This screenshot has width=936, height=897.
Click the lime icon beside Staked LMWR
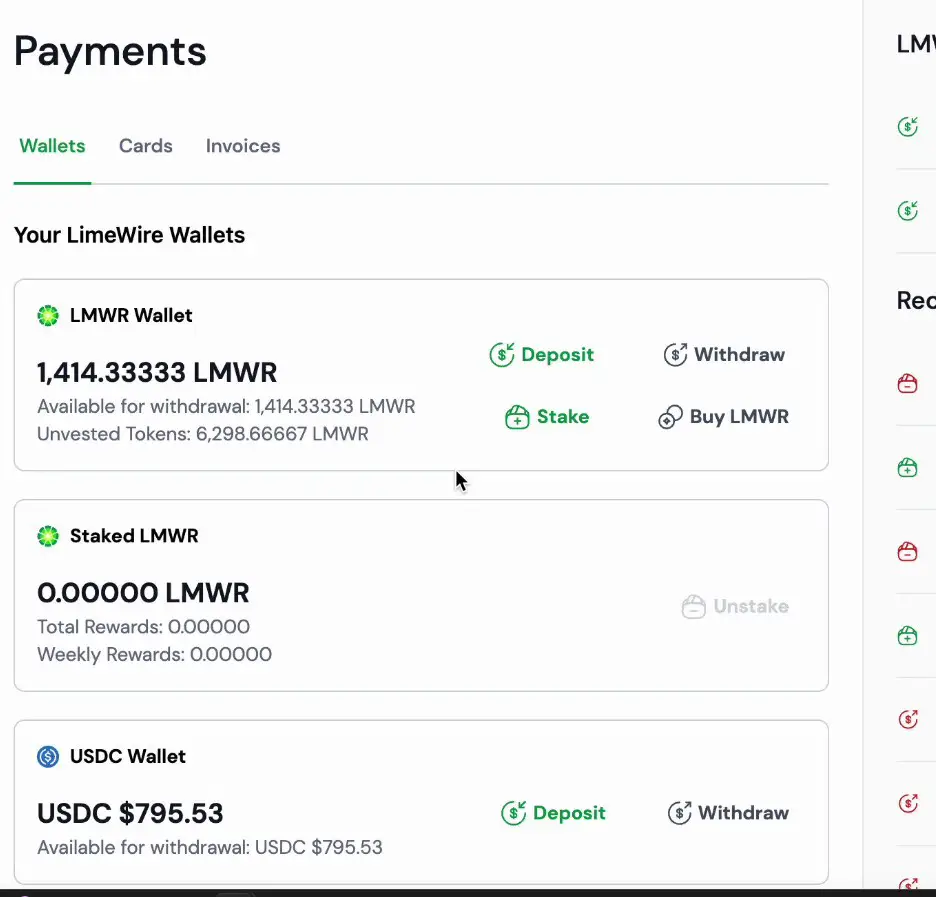(48, 536)
